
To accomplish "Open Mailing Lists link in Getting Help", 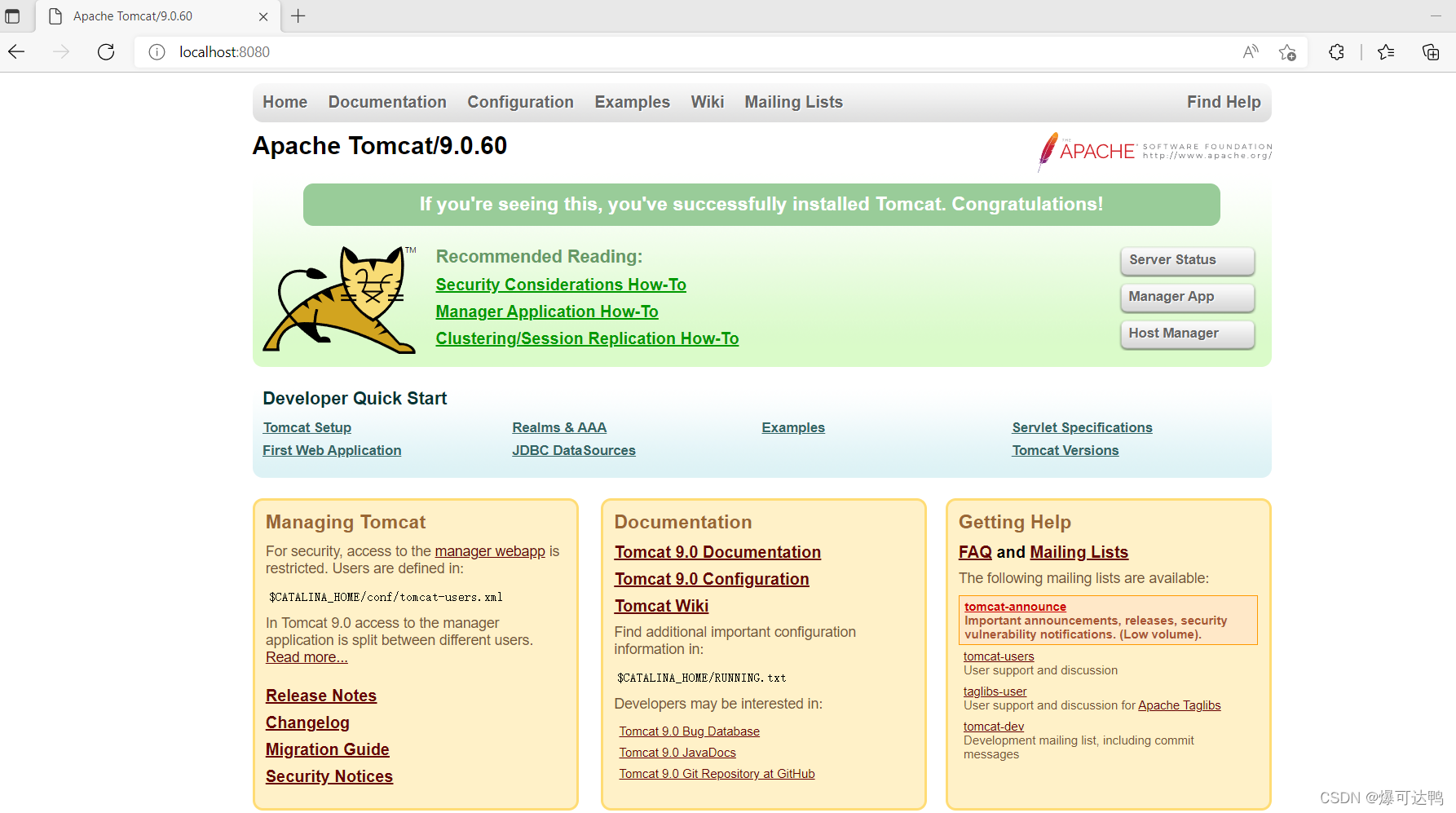I will (1079, 552).
